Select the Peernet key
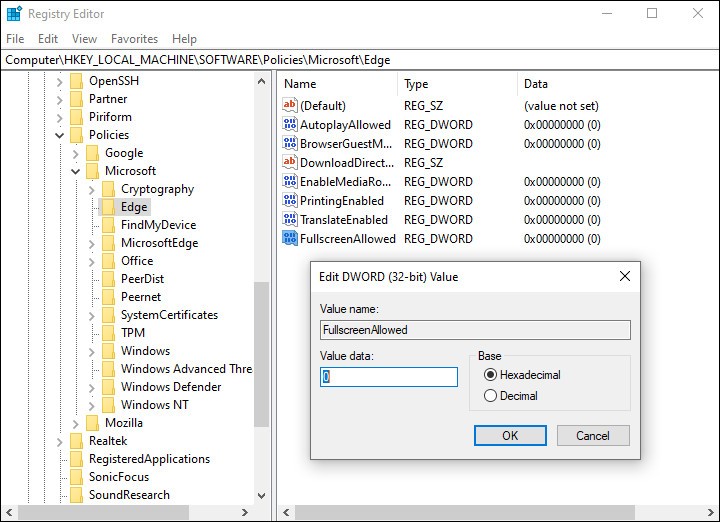720x522 pixels. 141,297
